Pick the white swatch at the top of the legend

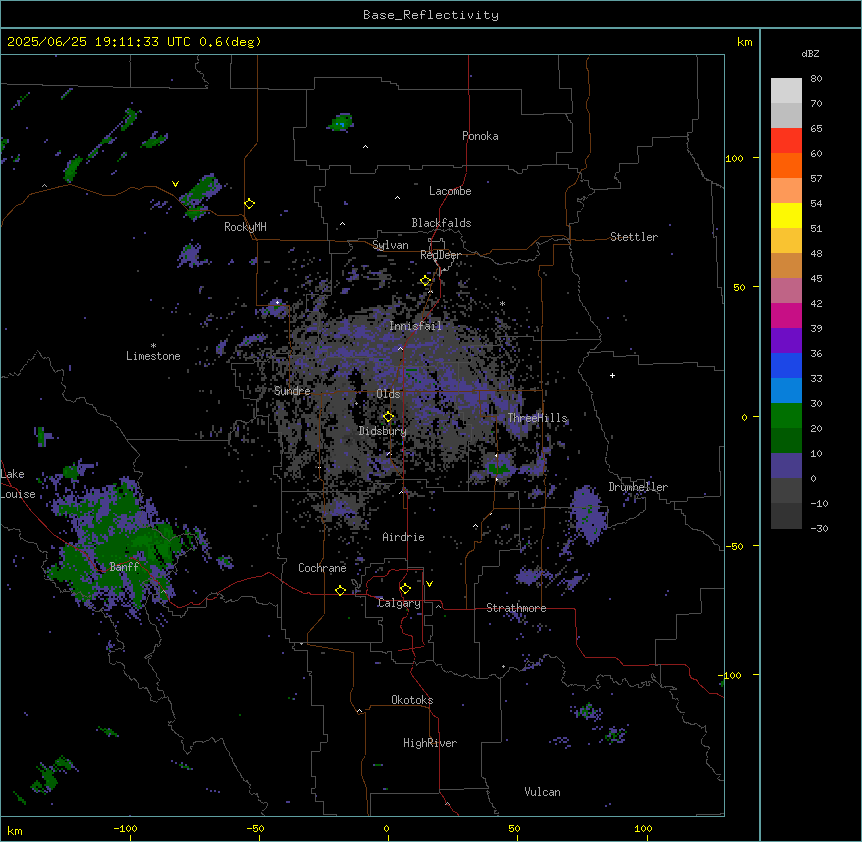[x=786, y=91]
